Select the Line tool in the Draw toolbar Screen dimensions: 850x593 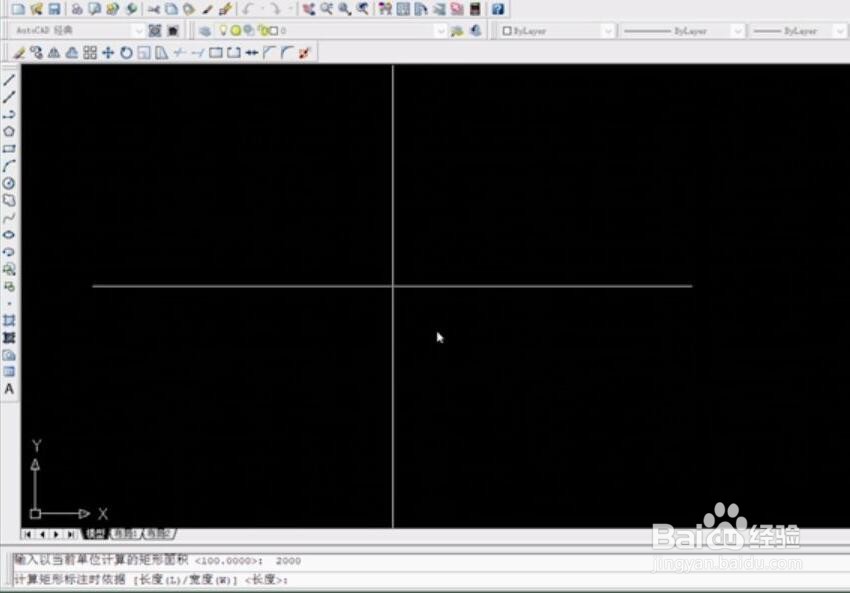pos(9,80)
